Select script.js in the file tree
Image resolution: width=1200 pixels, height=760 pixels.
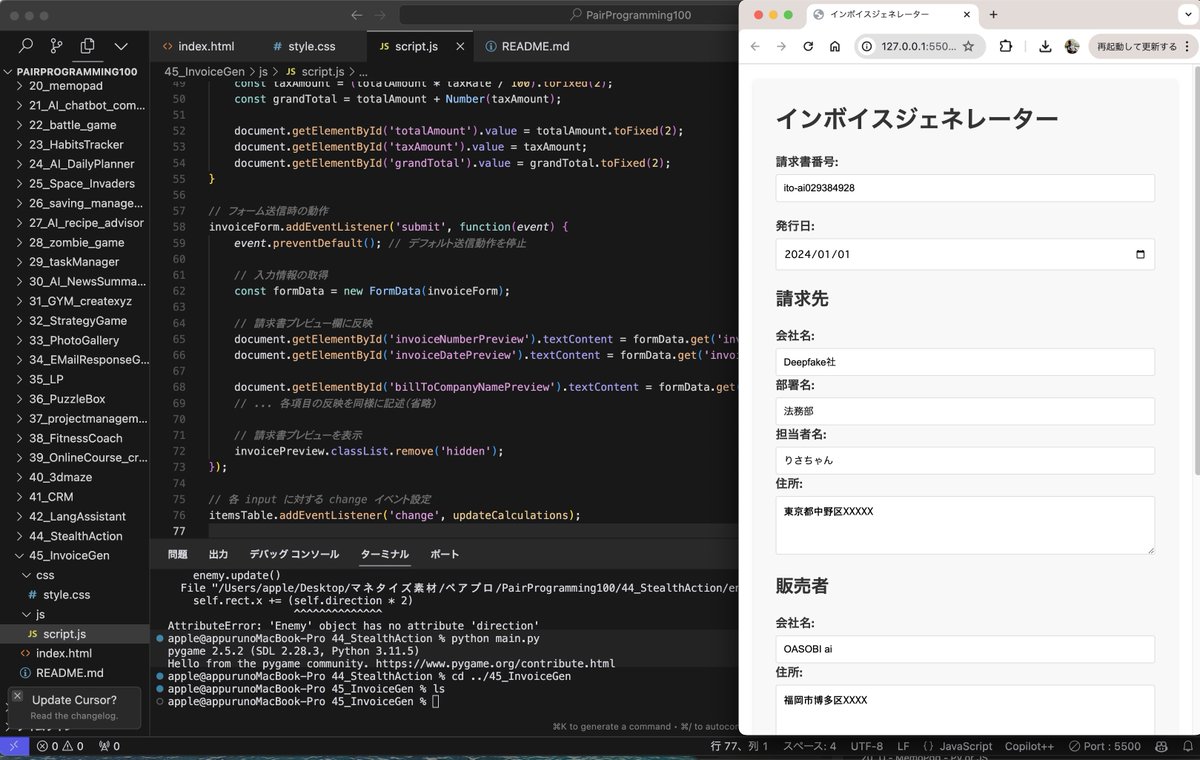click(x=64, y=634)
